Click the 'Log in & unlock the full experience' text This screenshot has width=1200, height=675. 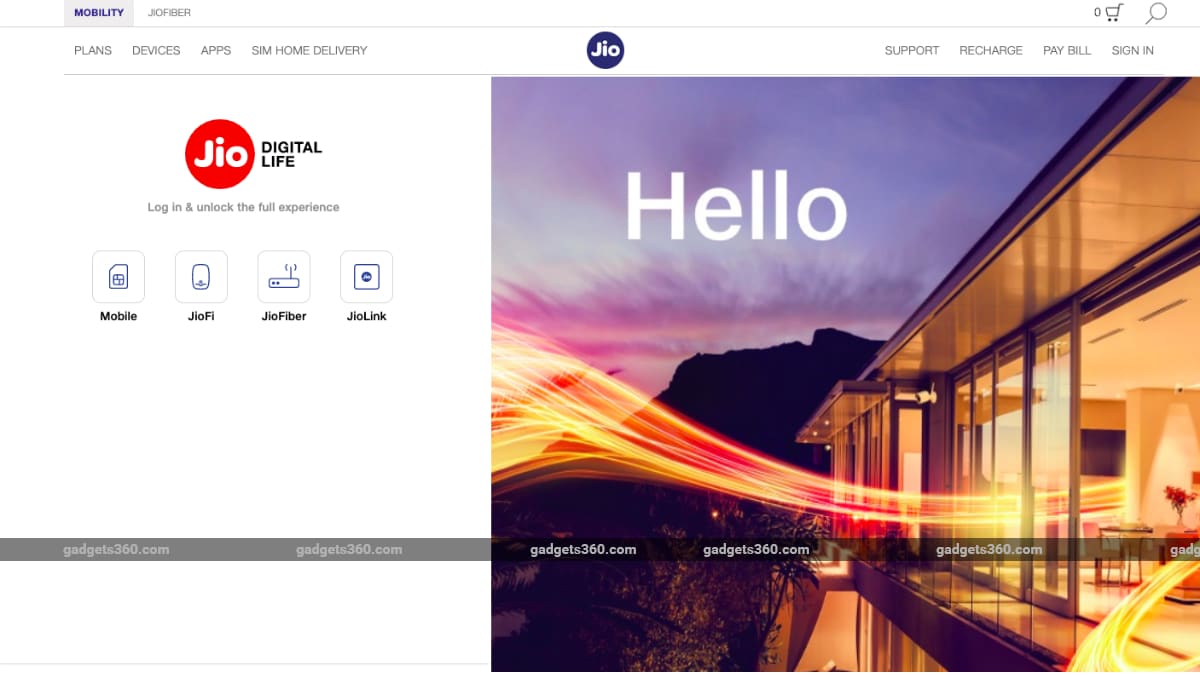point(243,207)
